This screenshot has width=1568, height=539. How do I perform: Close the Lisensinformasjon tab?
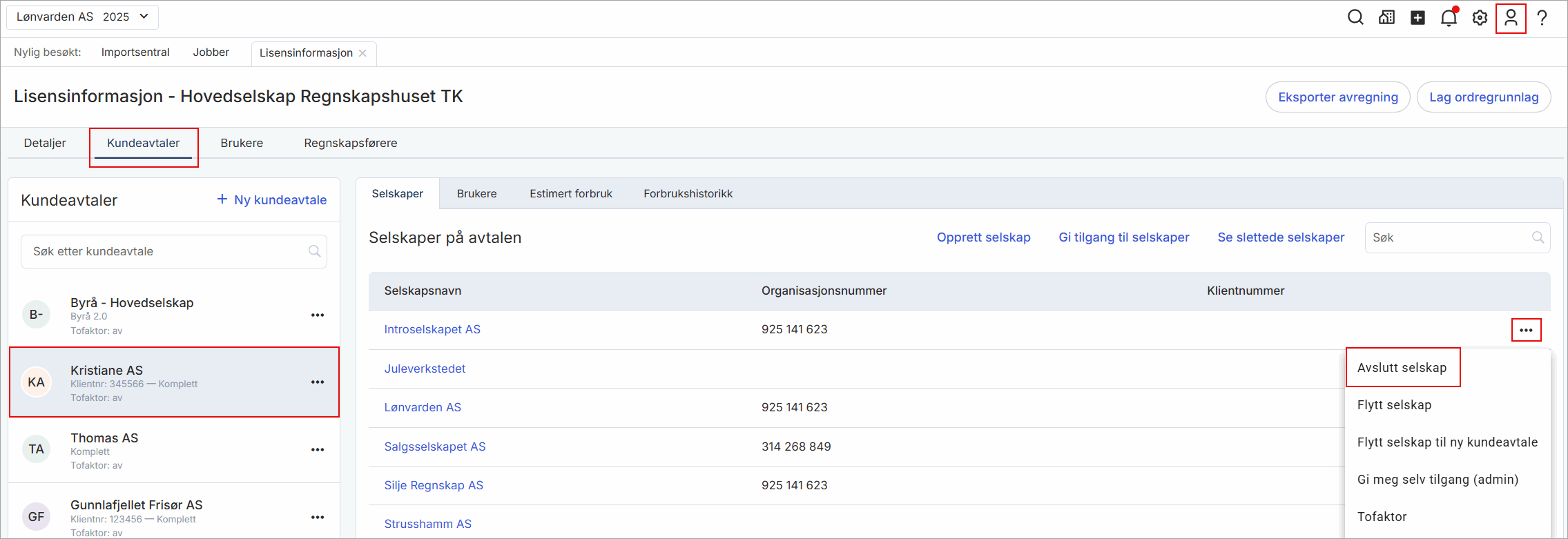pos(362,53)
